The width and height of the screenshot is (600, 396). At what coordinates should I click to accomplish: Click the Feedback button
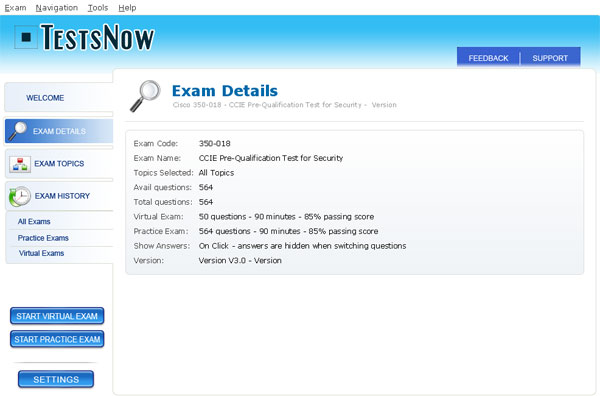(x=488, y=58)
